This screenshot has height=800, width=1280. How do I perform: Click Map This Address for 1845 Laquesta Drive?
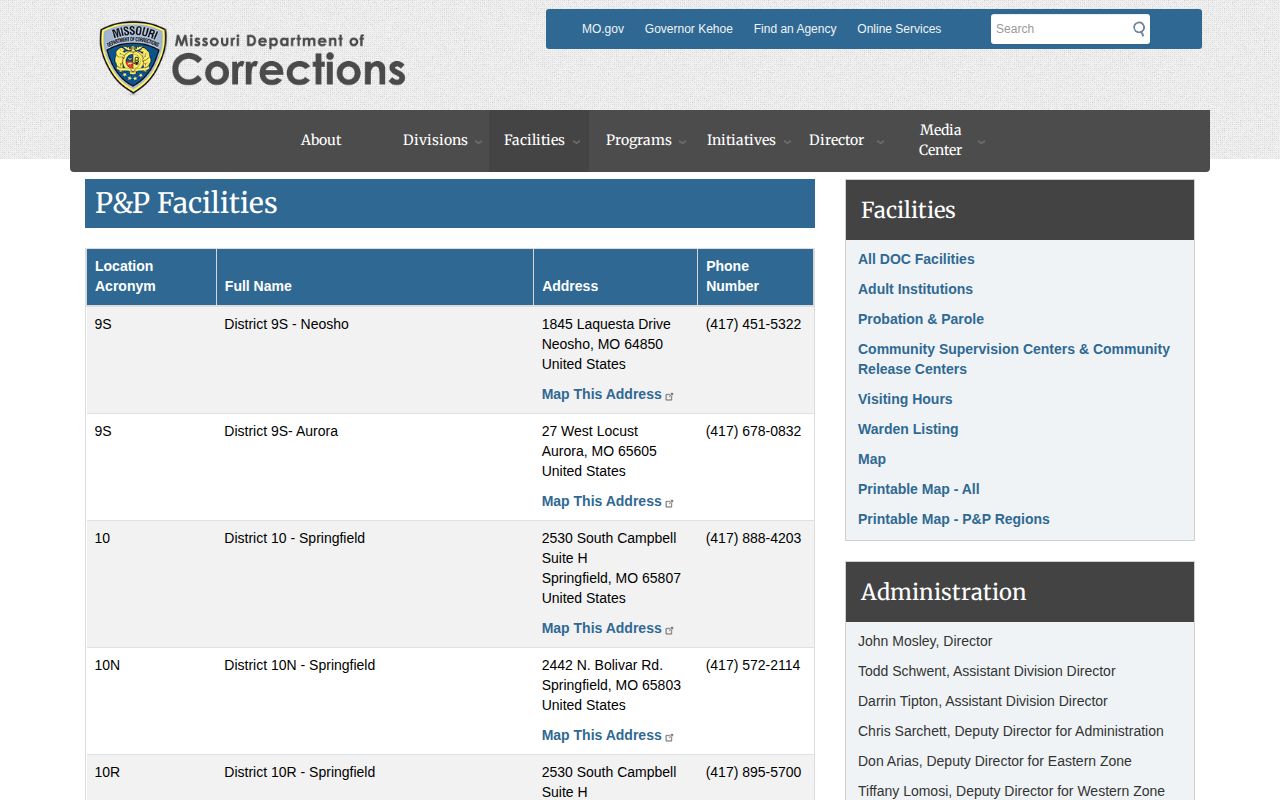click(602, 394)
